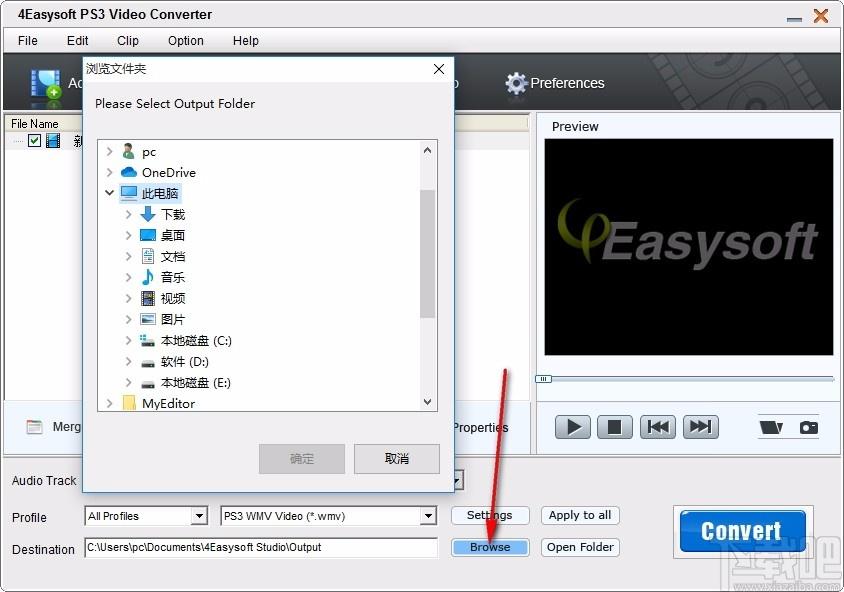Viewport: 844px width, 592px height.
Task: Click the Browse button
Action: click(x=490, y=547)
